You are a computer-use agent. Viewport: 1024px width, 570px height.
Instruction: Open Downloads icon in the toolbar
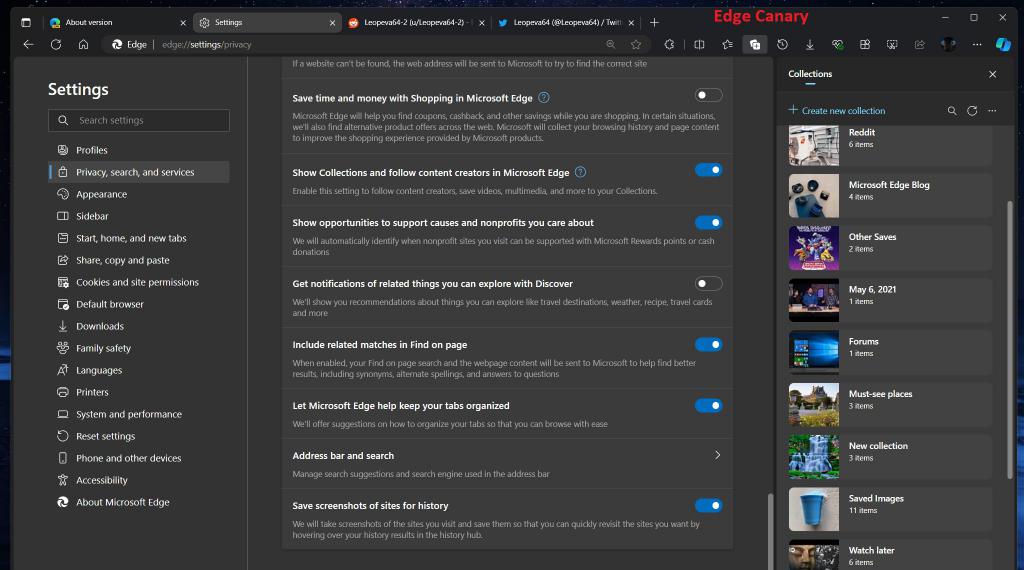click(x=810, y=44)
